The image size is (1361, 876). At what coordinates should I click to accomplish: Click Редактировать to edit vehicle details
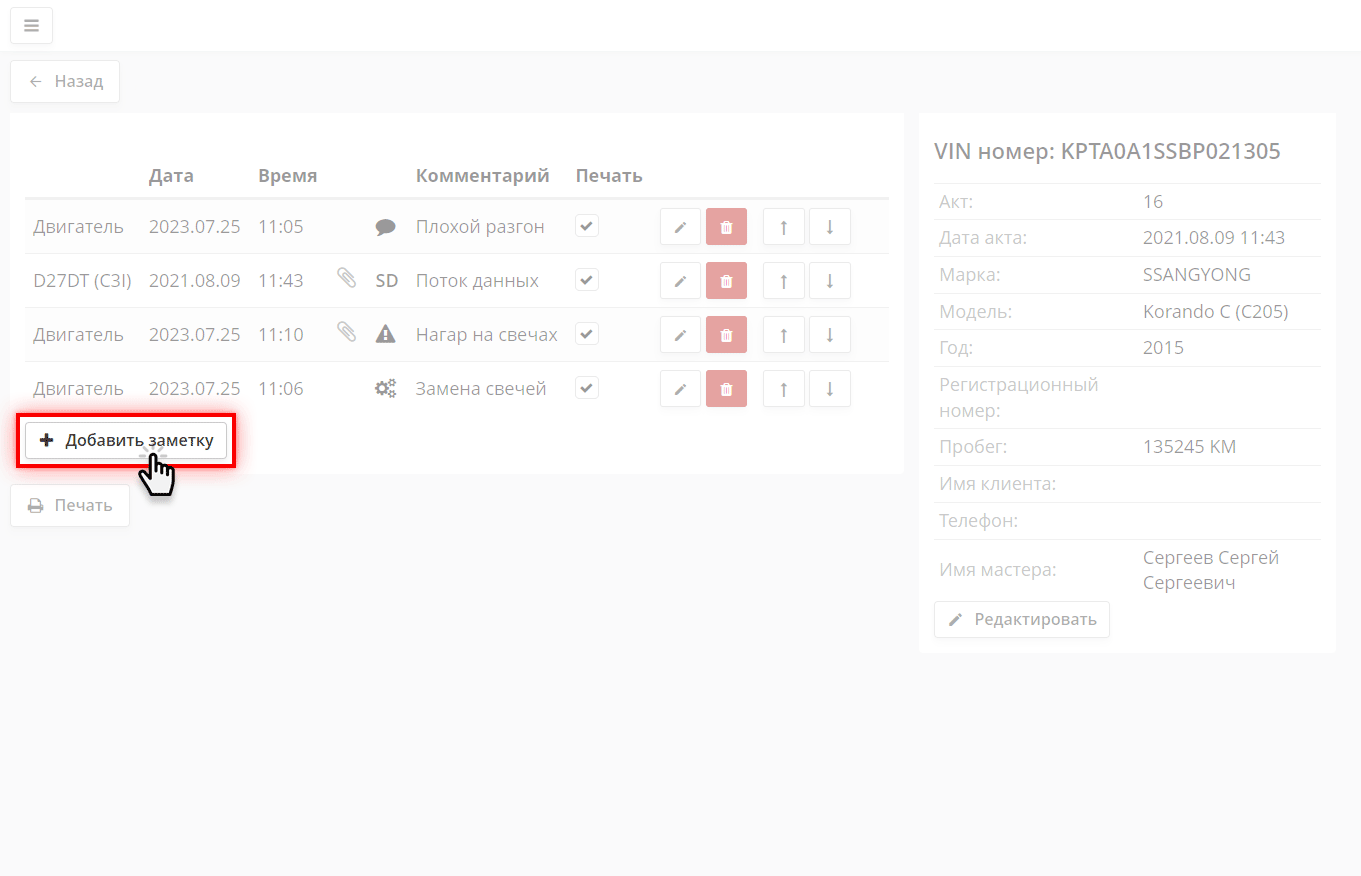(1021, 620)
